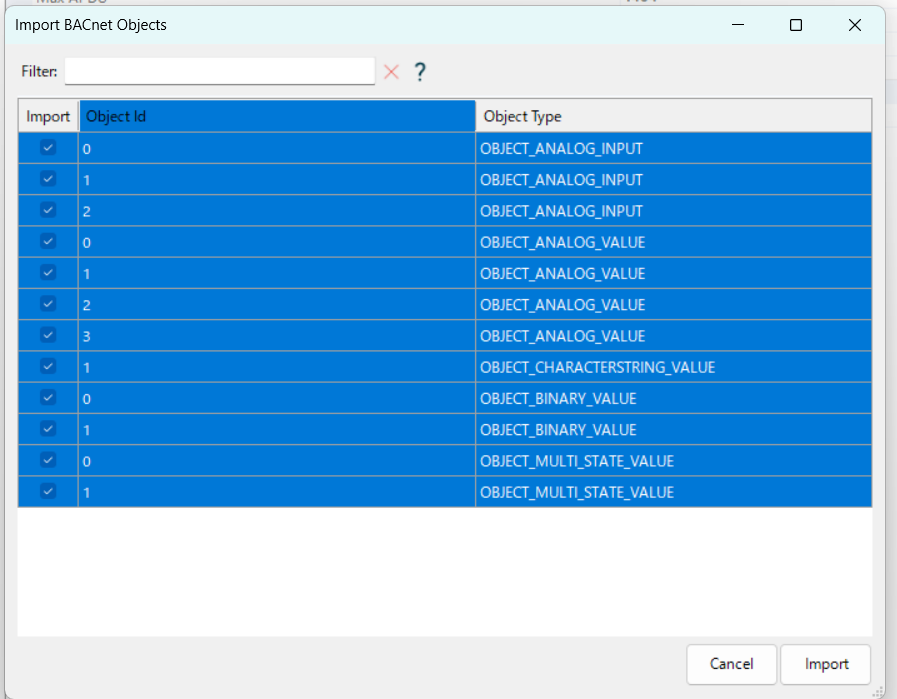
Task: Uncheck import for ANALOG_INPUT object 0
Action: tap(48, 148)
